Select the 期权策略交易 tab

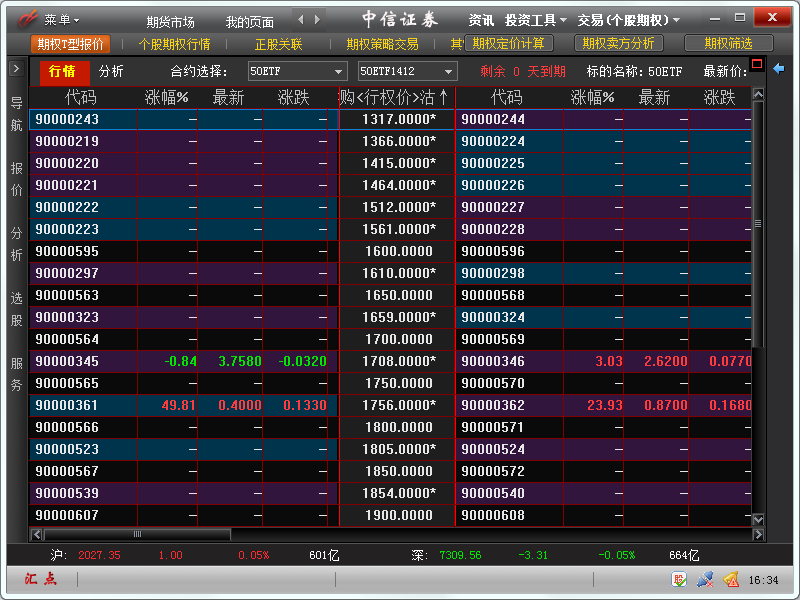tap(382, 44)
